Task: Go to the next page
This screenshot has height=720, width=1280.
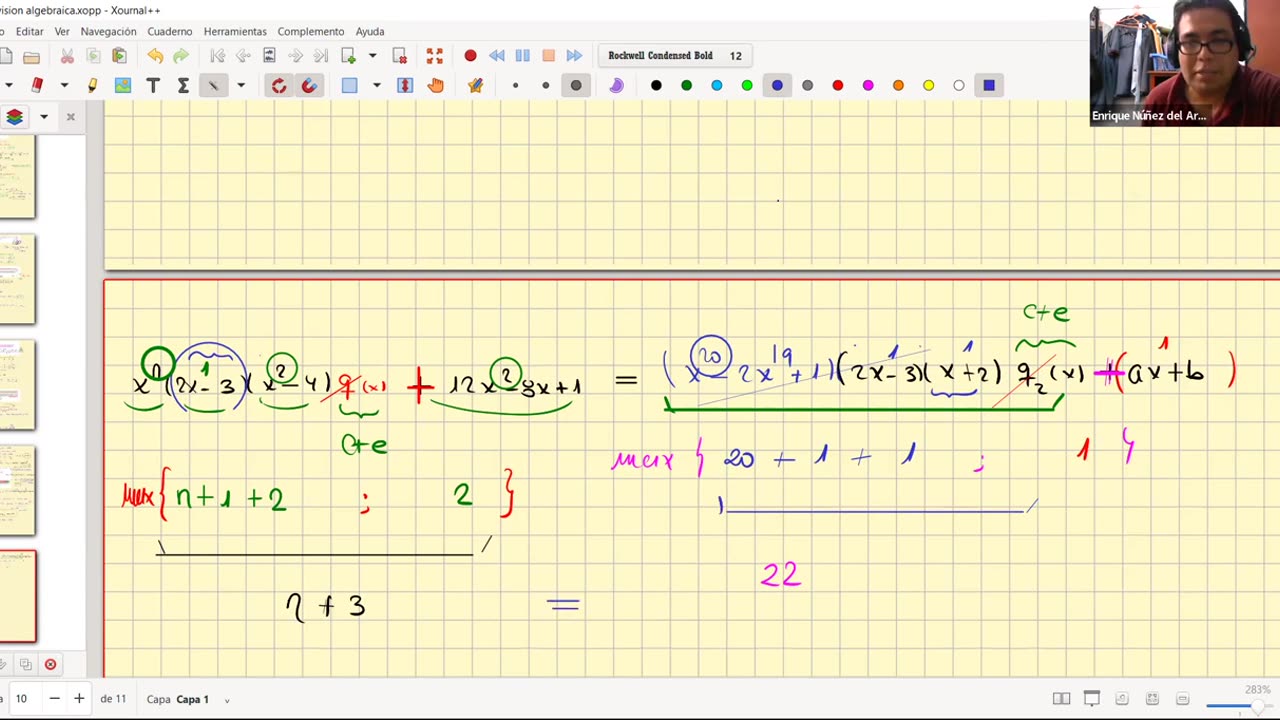Action: [295, 56]
